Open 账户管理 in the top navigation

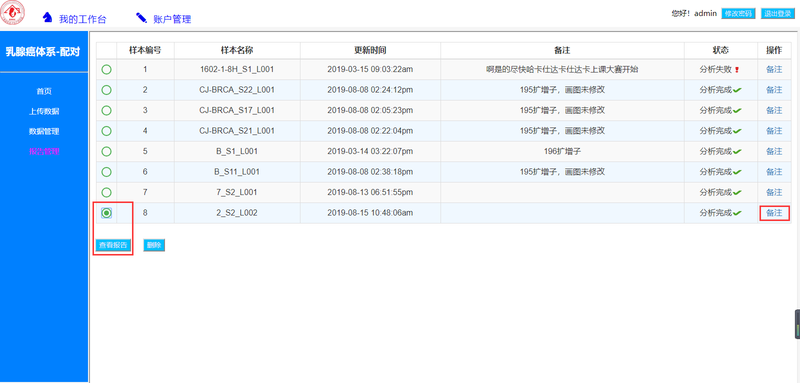[x=172, y=19]
